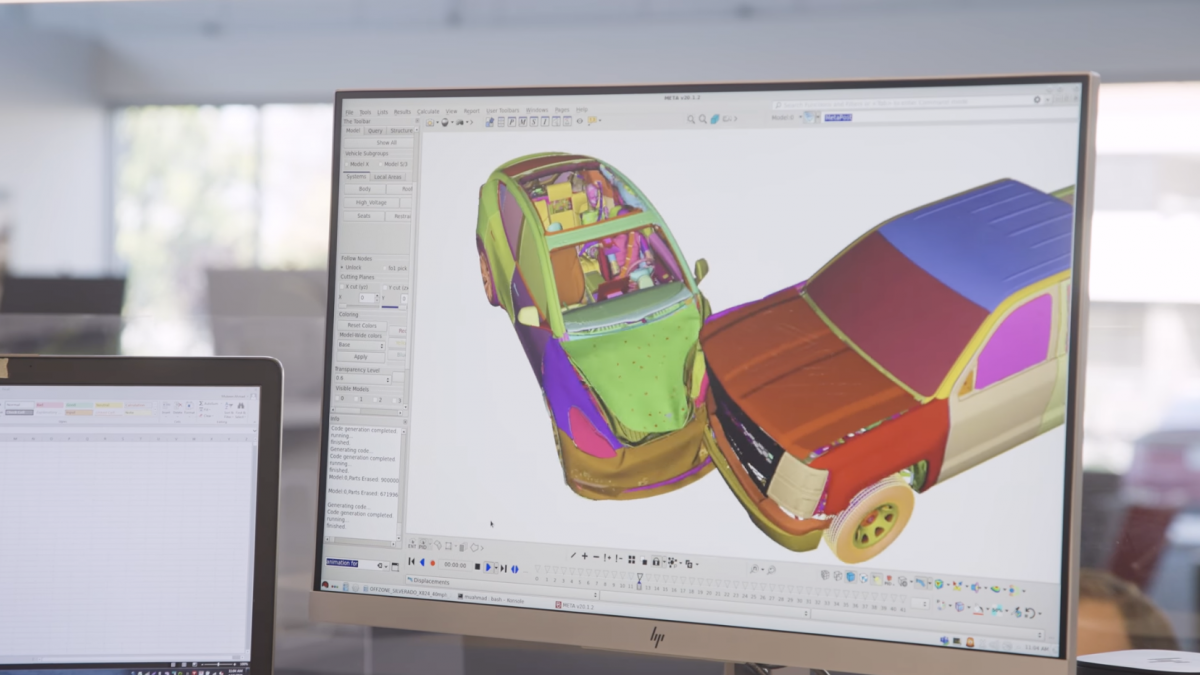Click the Show All button
The image size is (1200, 675).
[378, 142]
